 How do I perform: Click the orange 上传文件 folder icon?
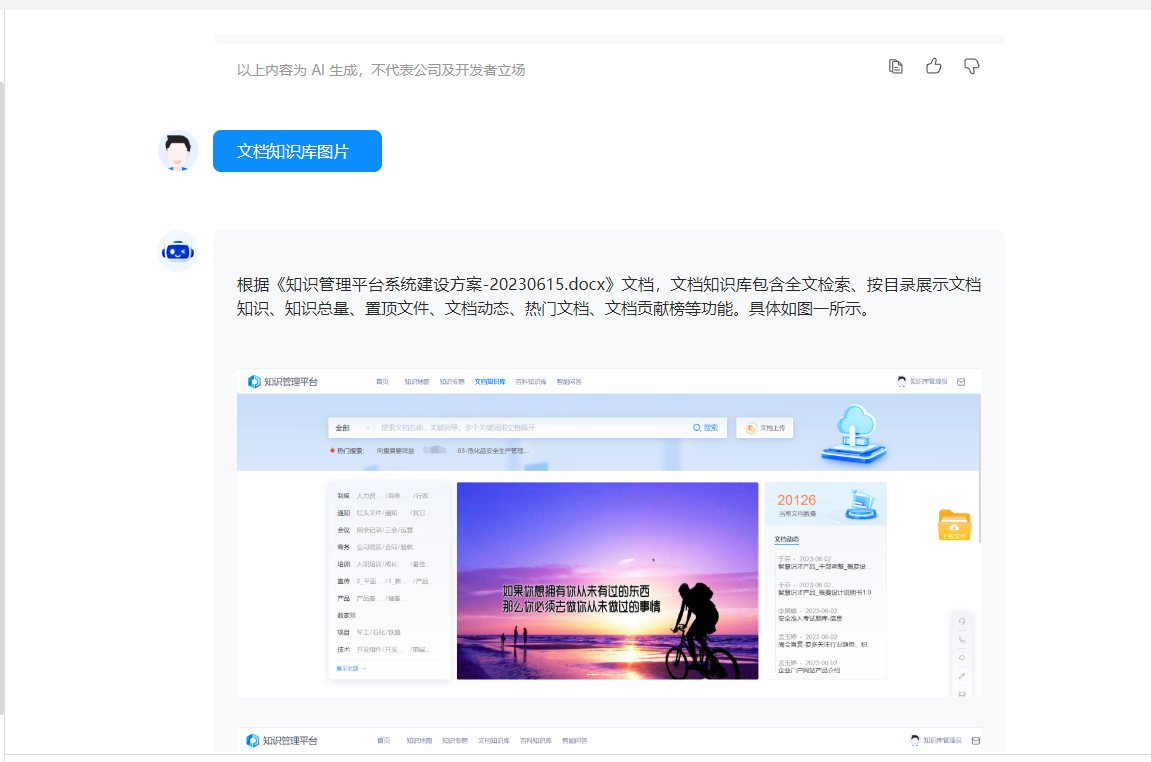[954, 524]
